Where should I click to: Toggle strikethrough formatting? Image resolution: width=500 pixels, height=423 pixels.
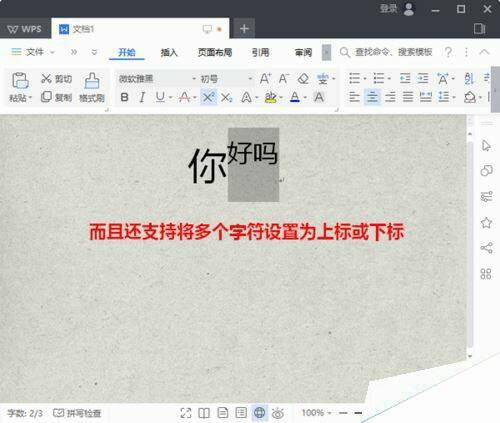coord(184,97)
